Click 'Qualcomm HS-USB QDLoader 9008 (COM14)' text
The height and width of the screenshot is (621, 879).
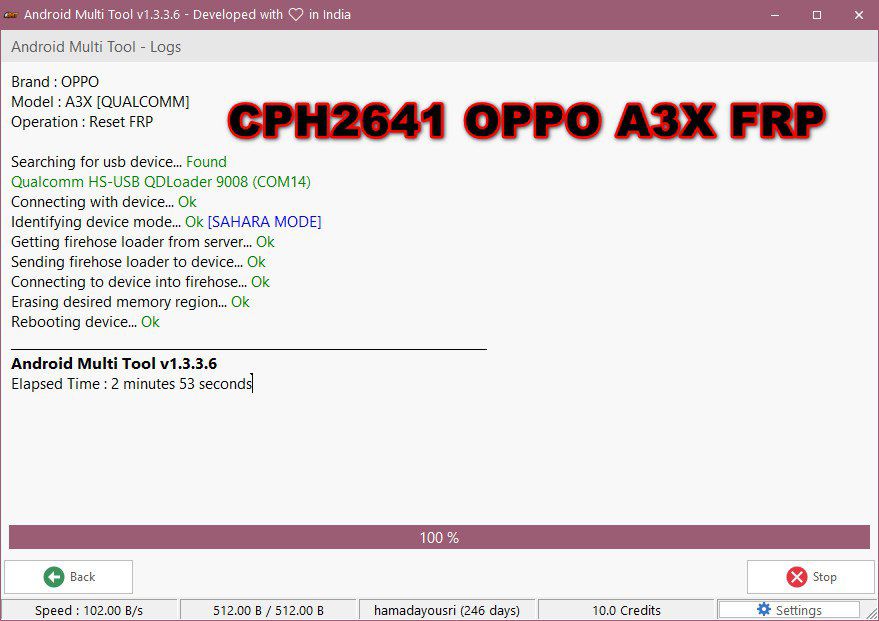click(161, 182)
